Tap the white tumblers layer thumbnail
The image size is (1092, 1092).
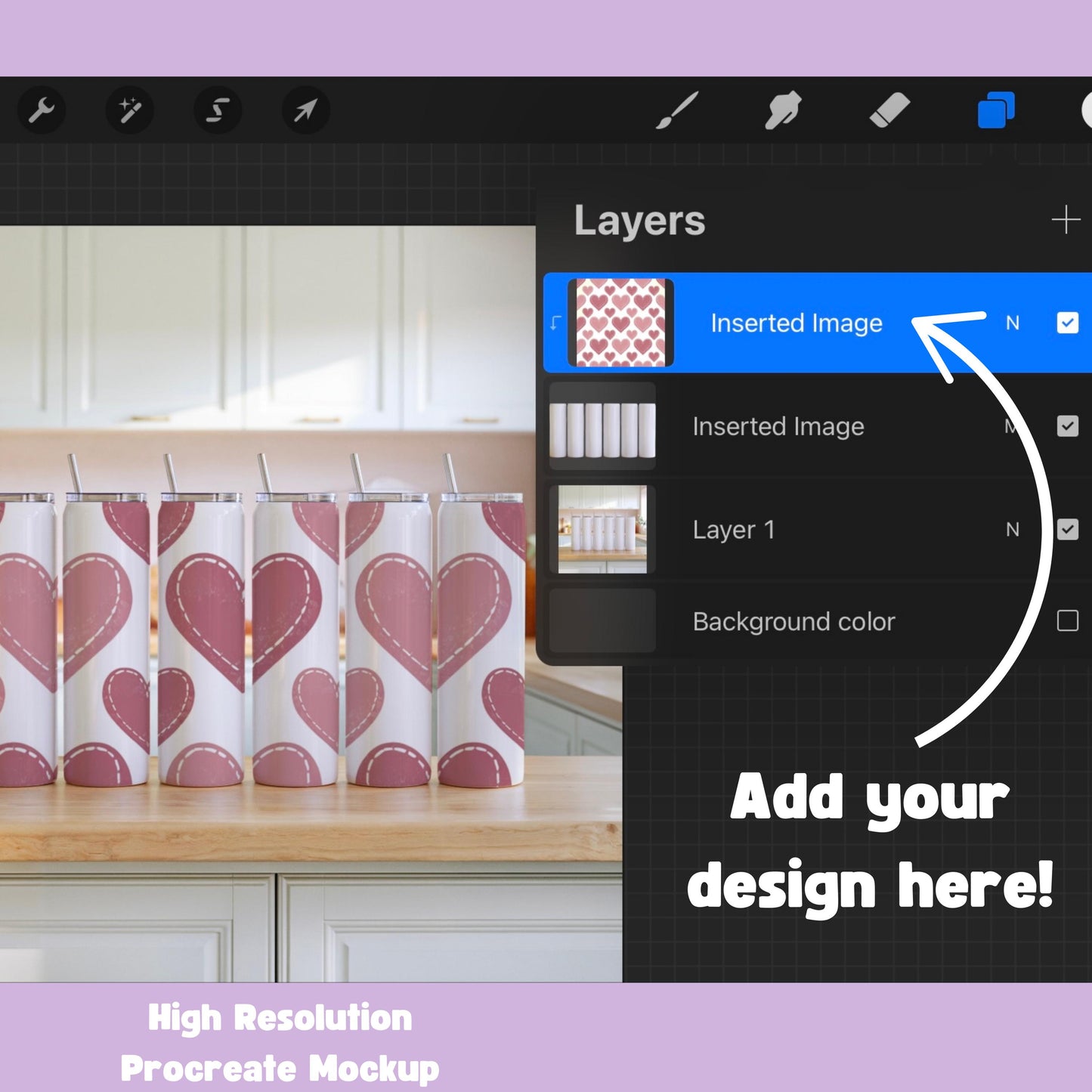click(601, 426)
